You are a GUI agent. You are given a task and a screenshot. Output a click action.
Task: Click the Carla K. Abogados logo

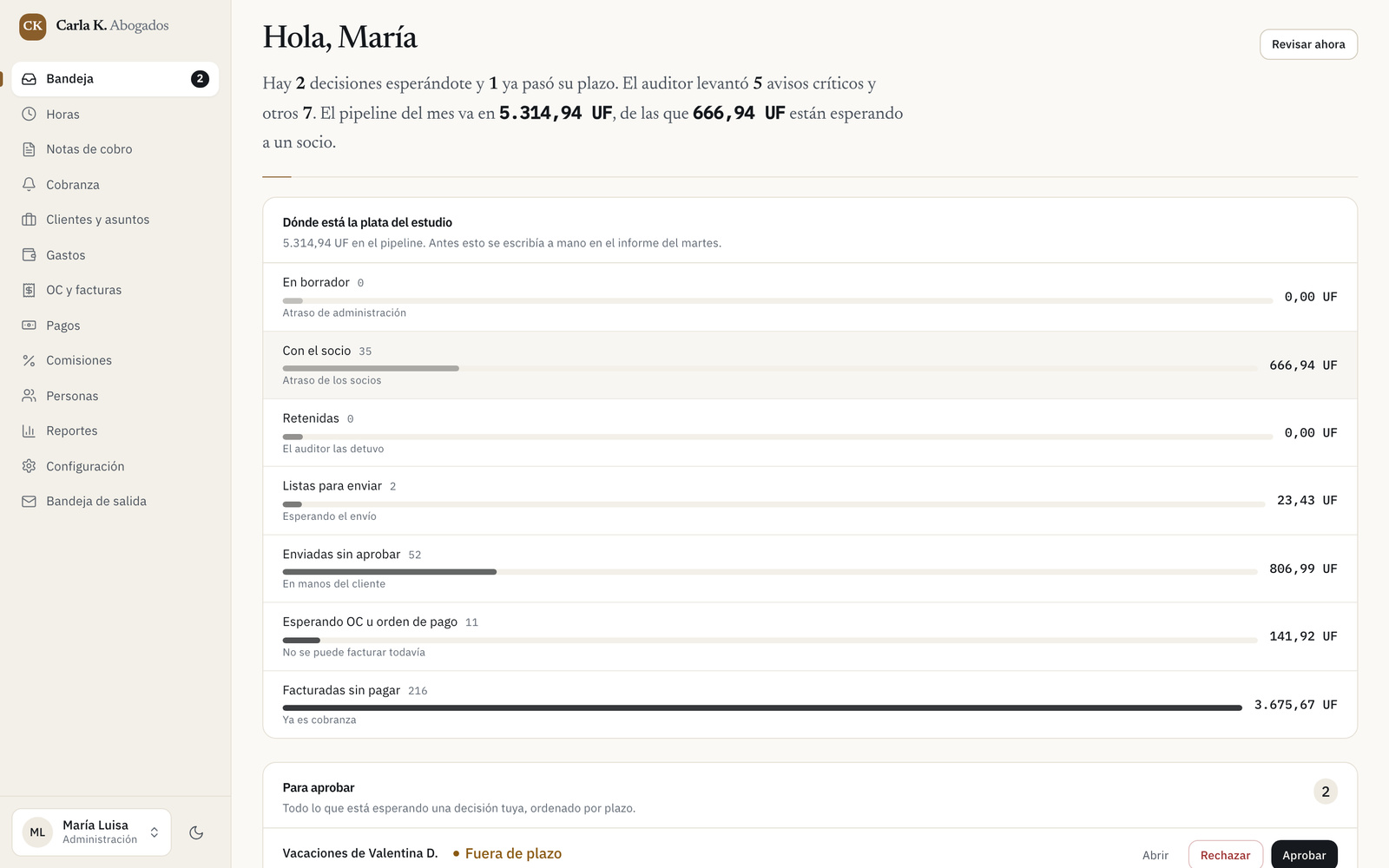pos(33,26)
